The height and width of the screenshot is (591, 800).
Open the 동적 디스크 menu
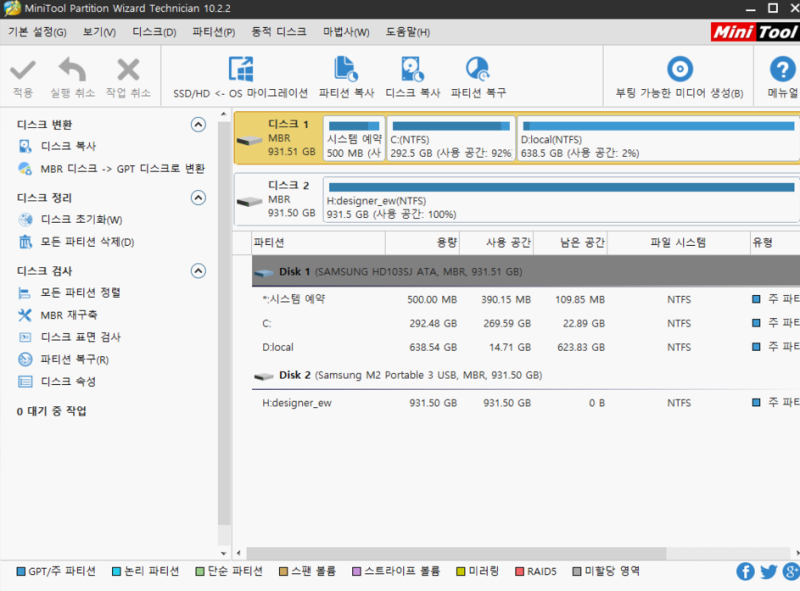coord(279,32)
